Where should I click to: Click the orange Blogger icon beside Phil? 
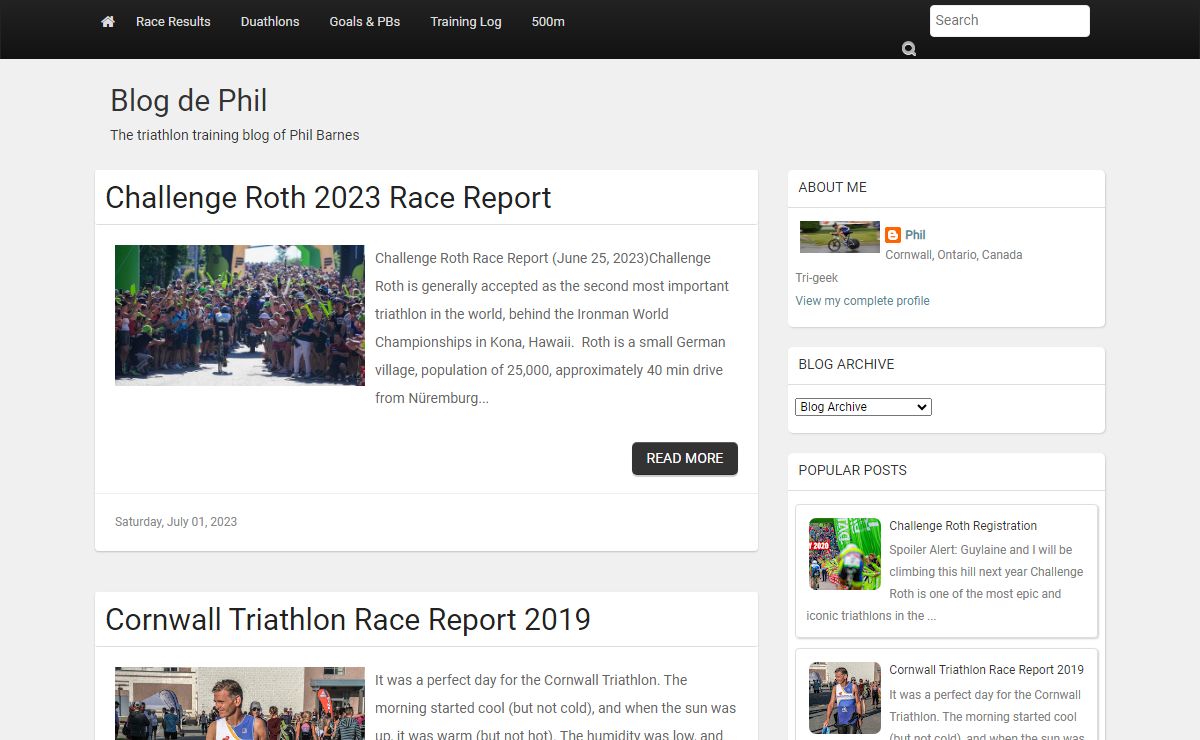point(893,235)
